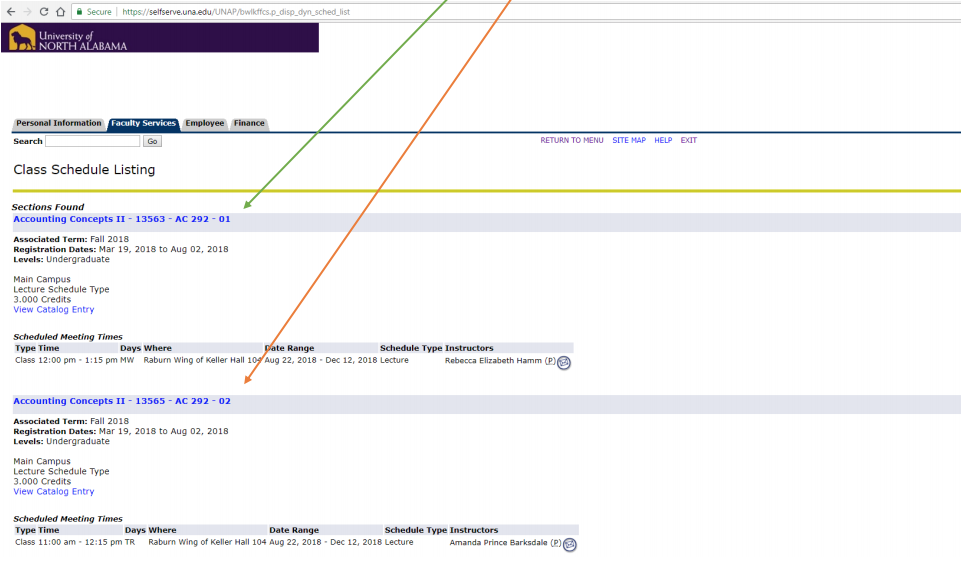Screen dimensions: 968x565
Task: Select the Employee tab
Action: tap(205, 124)
